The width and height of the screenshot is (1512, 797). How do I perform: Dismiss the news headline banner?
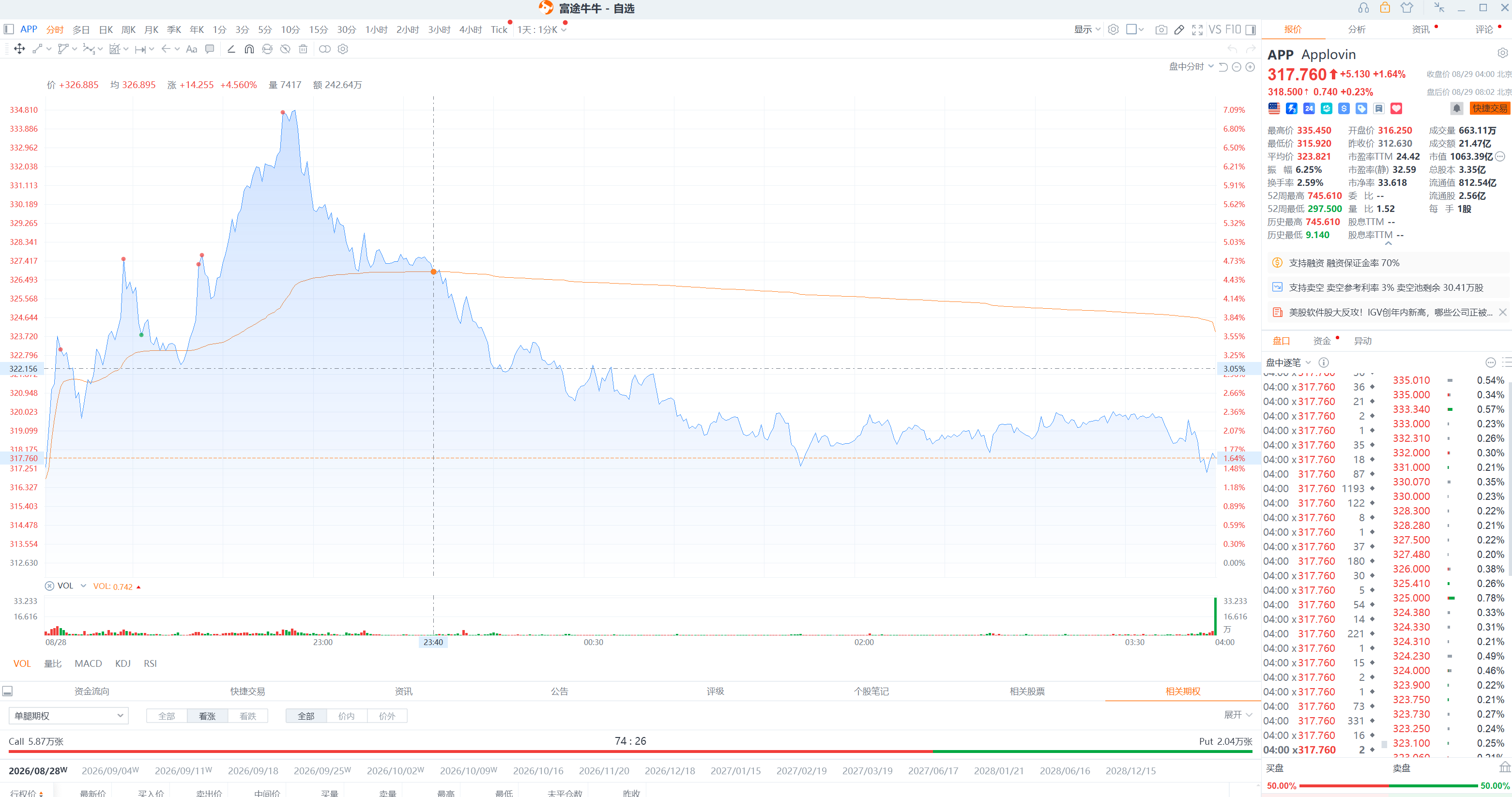point(1503,313)
